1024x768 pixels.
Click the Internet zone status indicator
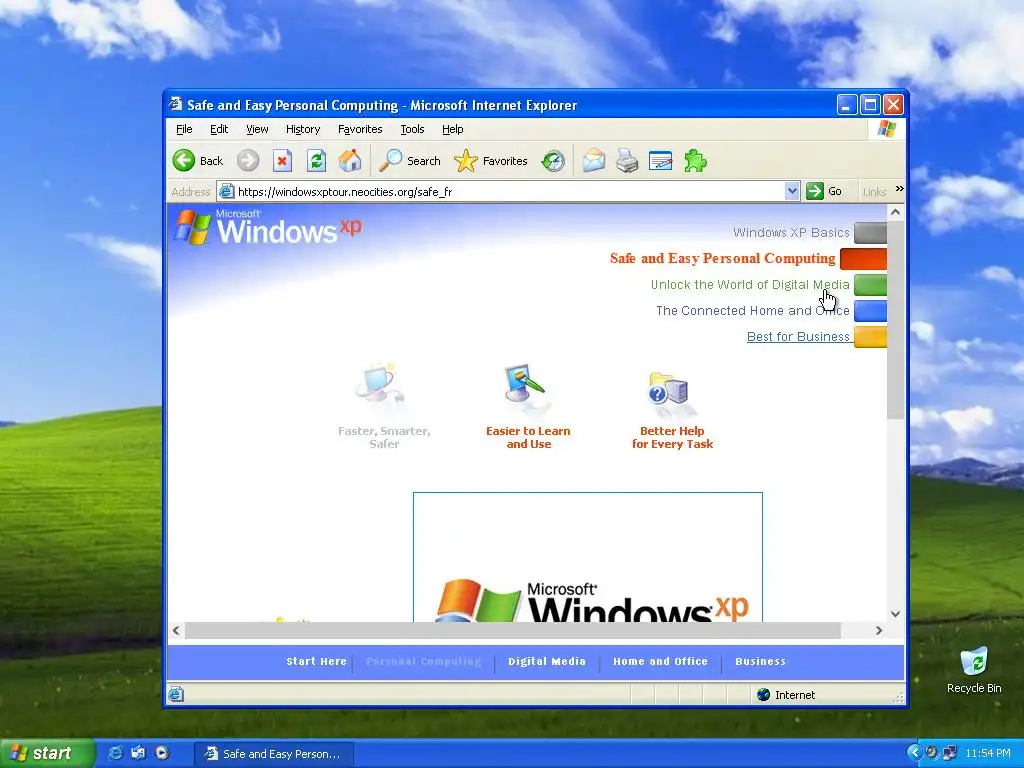(786, 695)
